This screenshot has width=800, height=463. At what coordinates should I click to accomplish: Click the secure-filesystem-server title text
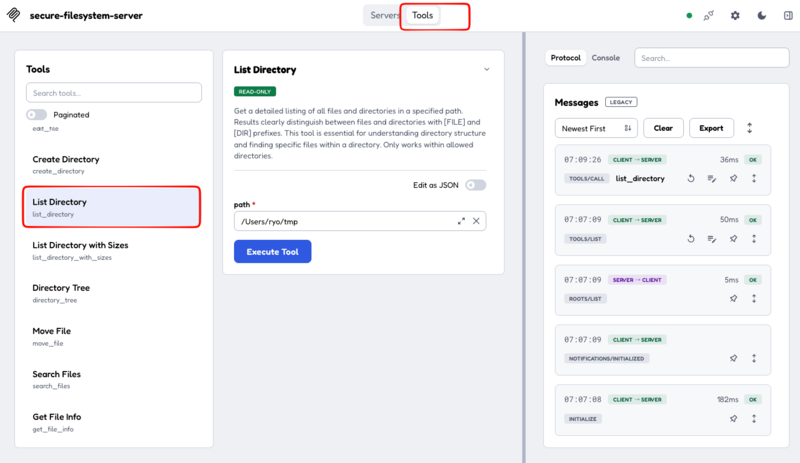coord(86,15)
